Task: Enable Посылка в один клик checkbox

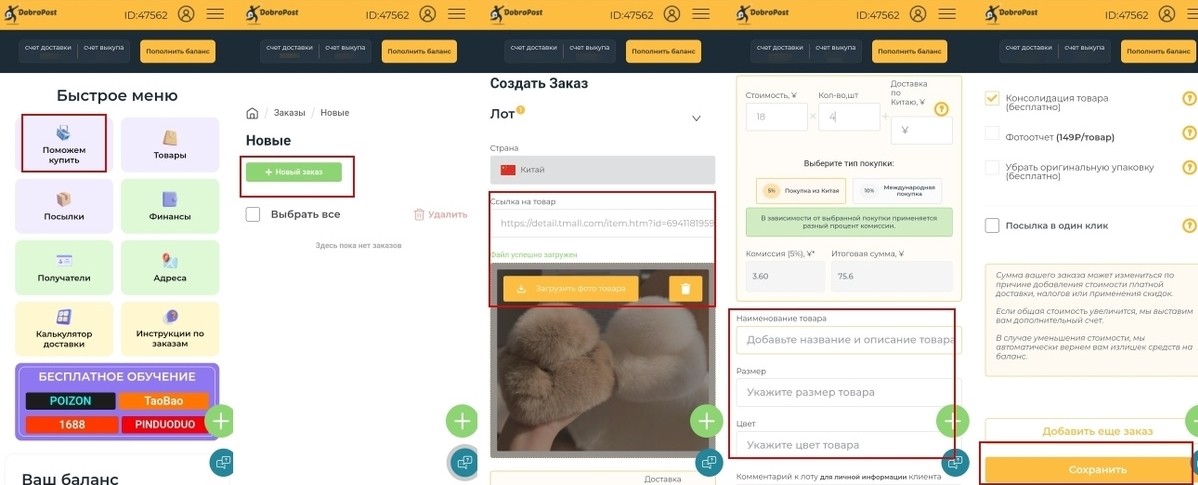Action: (x=992, y=225)
